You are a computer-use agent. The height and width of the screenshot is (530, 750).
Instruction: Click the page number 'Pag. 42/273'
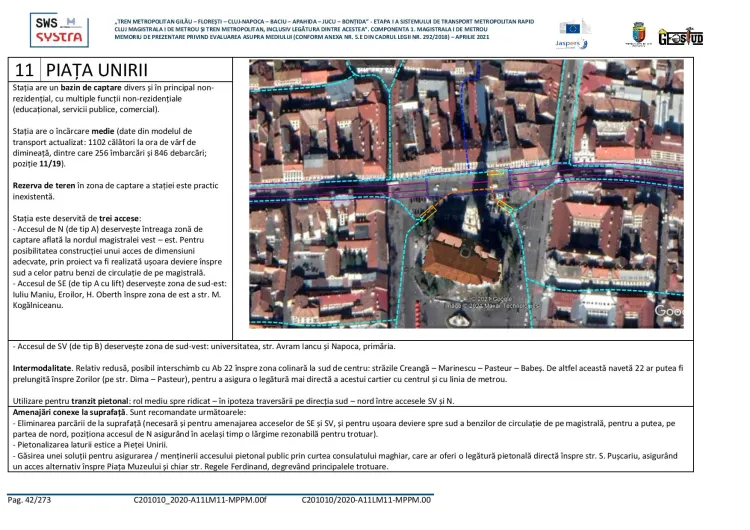click(x=31, y=498)
